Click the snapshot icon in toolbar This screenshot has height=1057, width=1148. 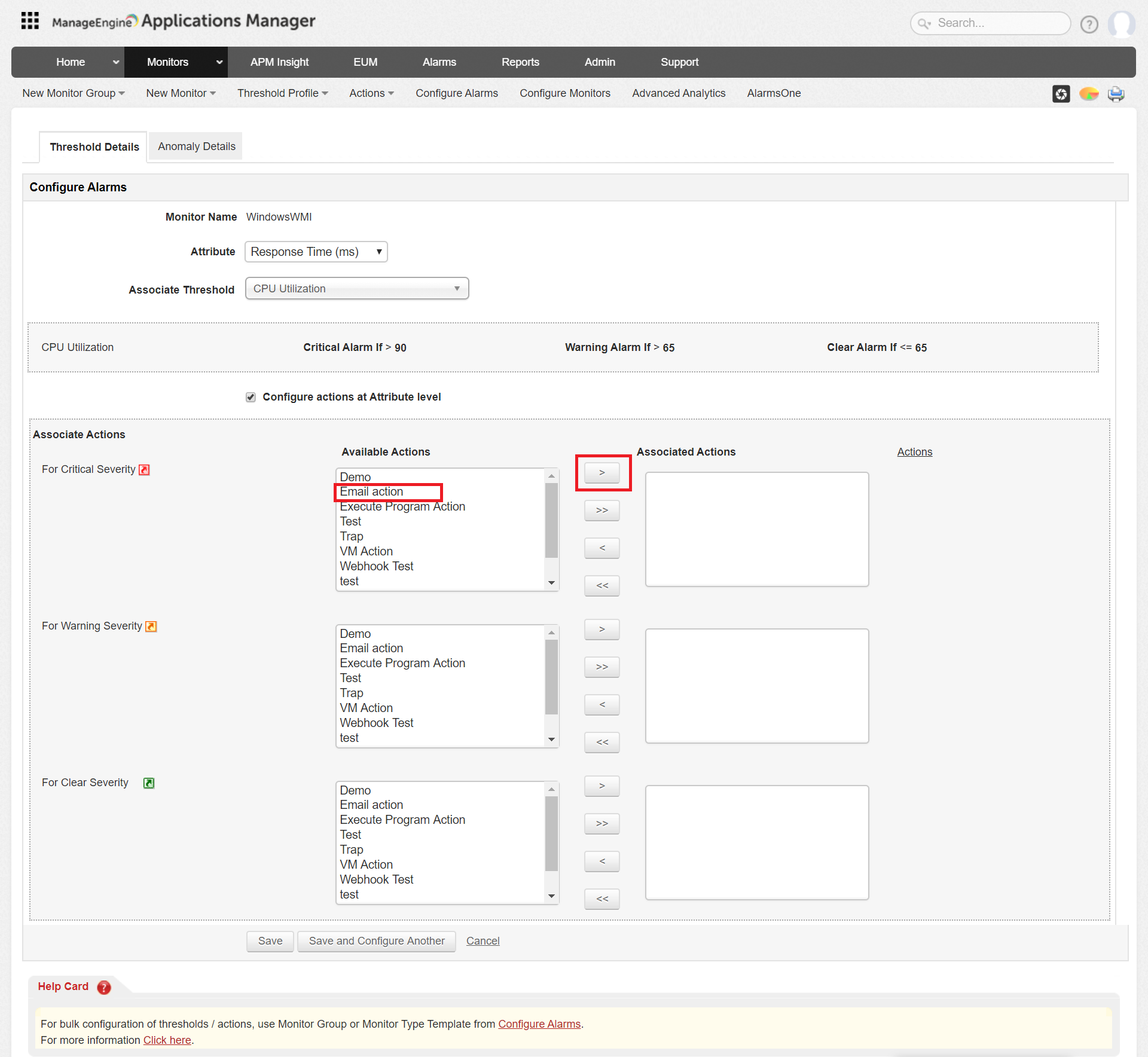[1061, 94]
